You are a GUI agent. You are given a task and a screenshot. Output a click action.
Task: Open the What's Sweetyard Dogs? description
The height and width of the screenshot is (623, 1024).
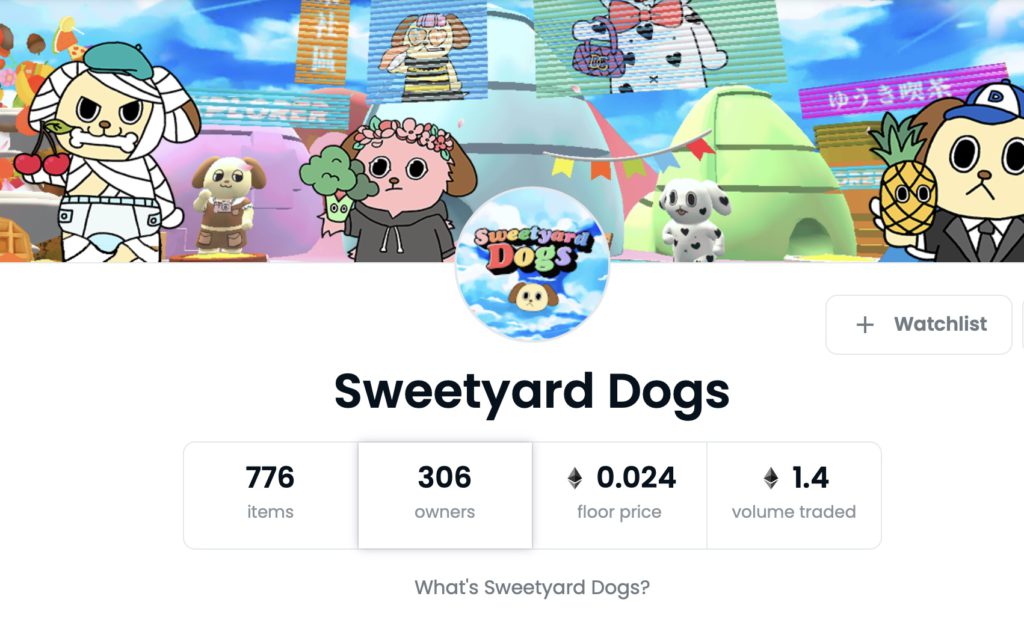pyautogui.click(x=532, y=587)
